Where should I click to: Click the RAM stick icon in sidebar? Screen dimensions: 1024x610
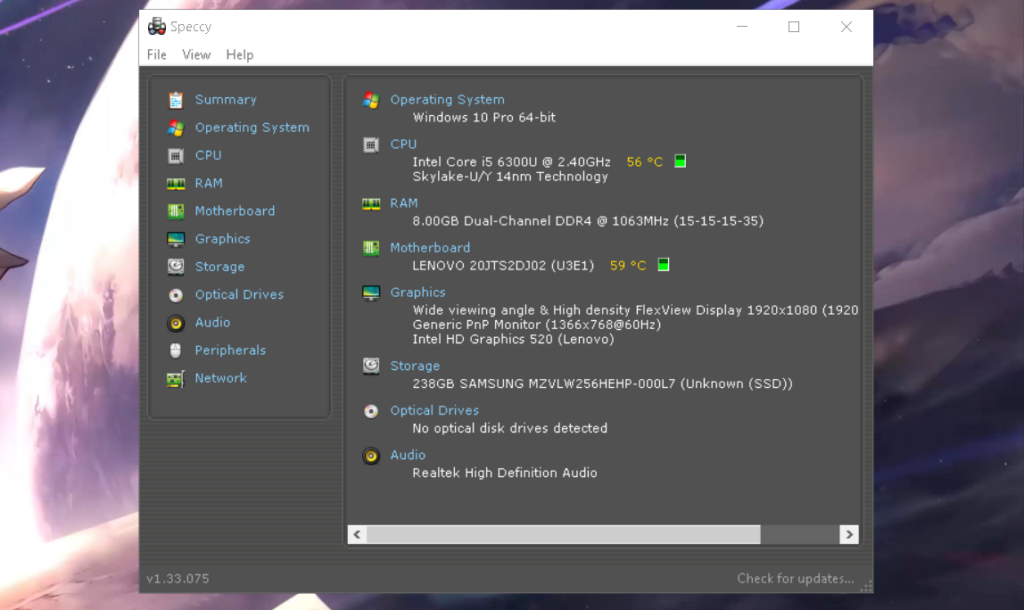(x=176, y=184)
